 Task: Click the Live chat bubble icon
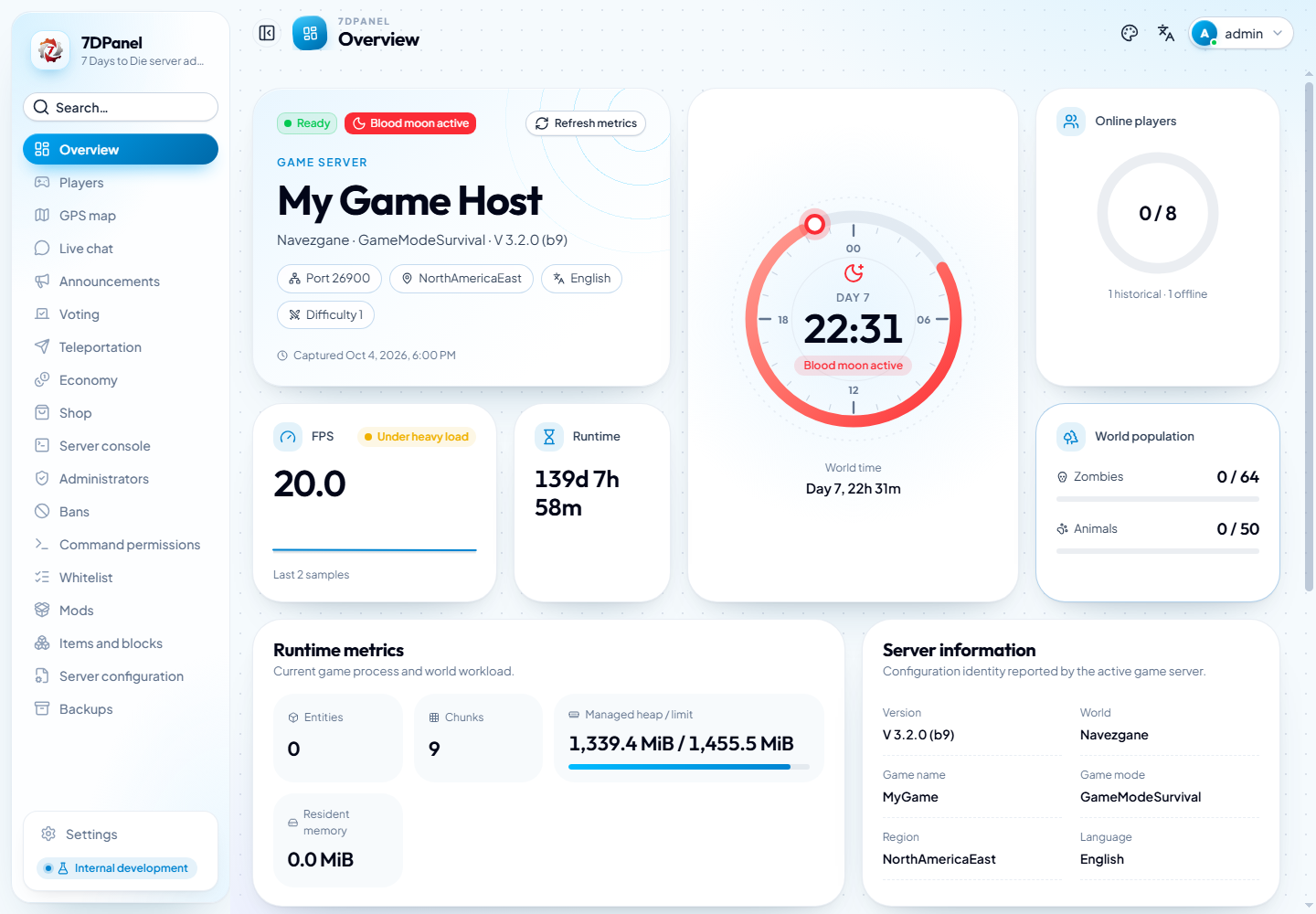pos(42,249)
